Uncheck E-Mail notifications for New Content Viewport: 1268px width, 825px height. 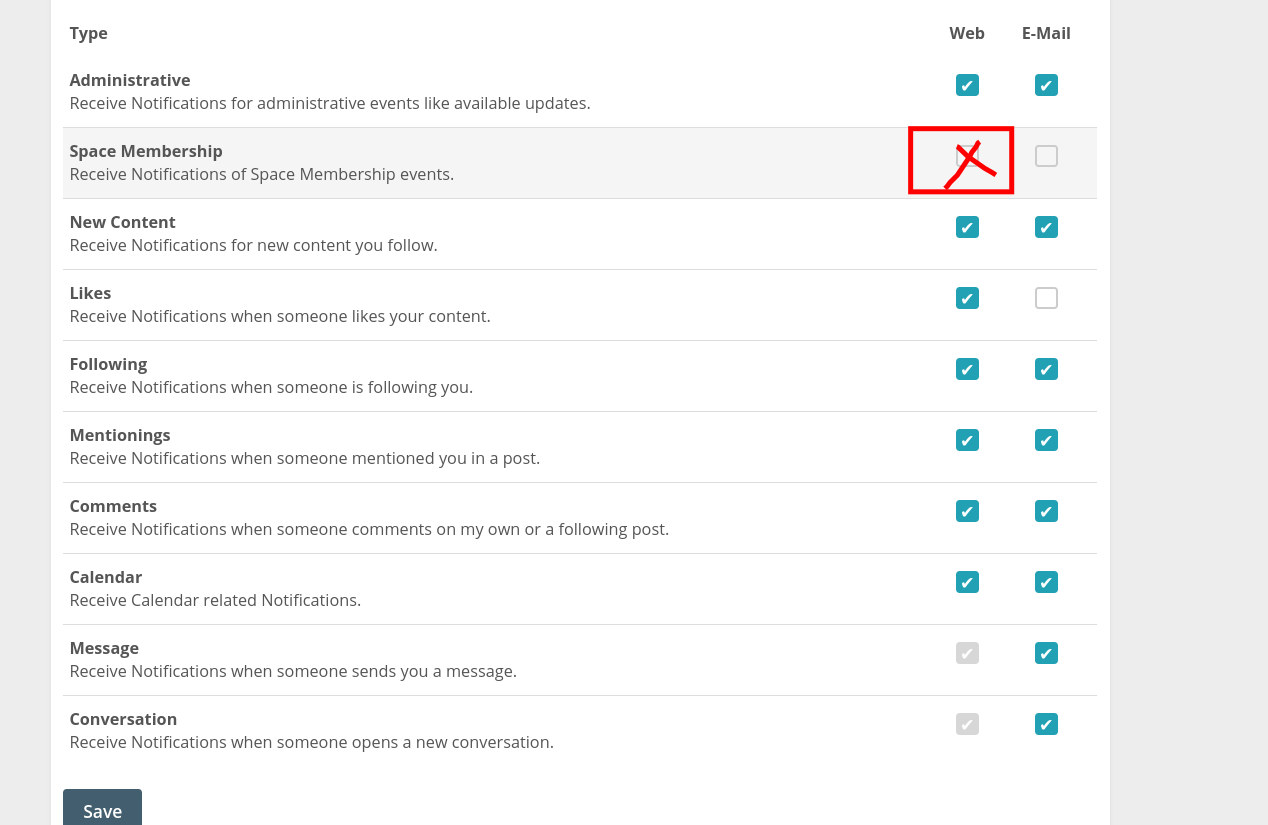point(1046,227)
